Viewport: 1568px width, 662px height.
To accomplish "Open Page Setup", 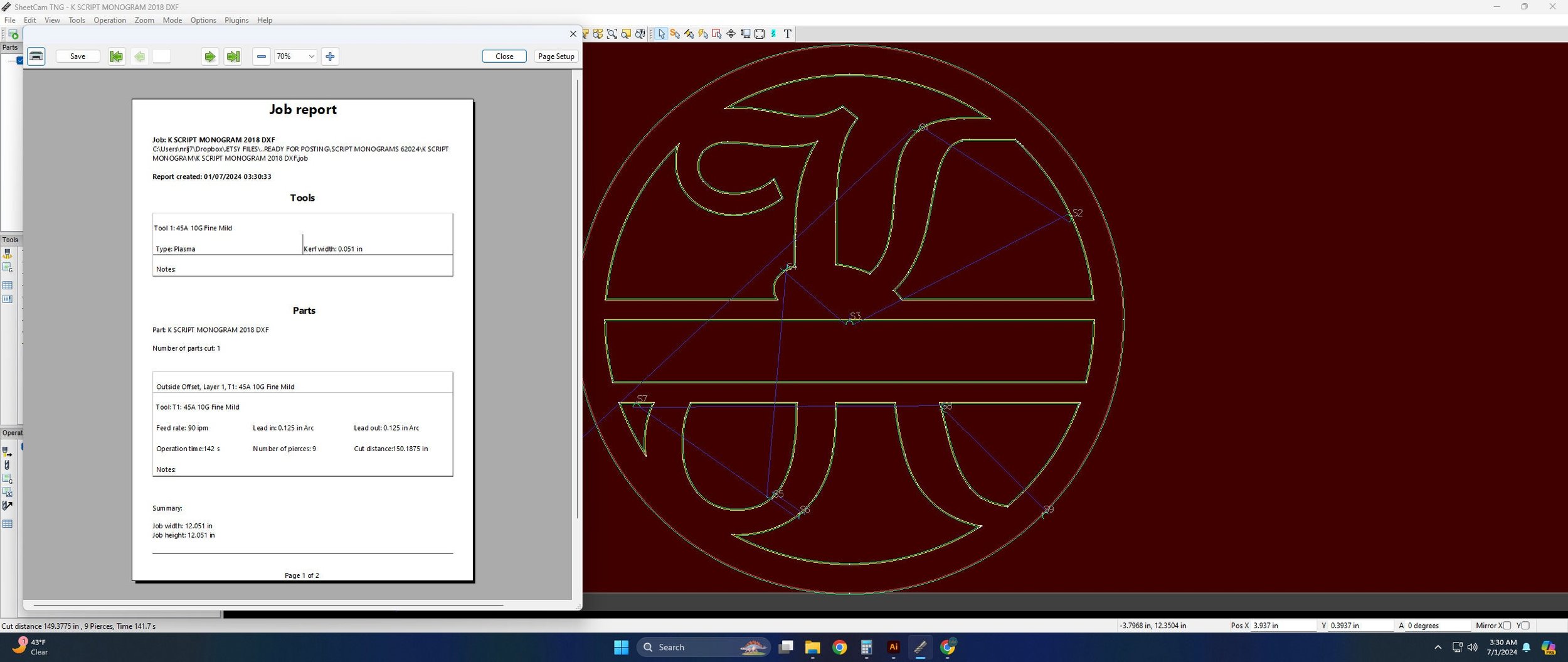I will click(556, 56).
